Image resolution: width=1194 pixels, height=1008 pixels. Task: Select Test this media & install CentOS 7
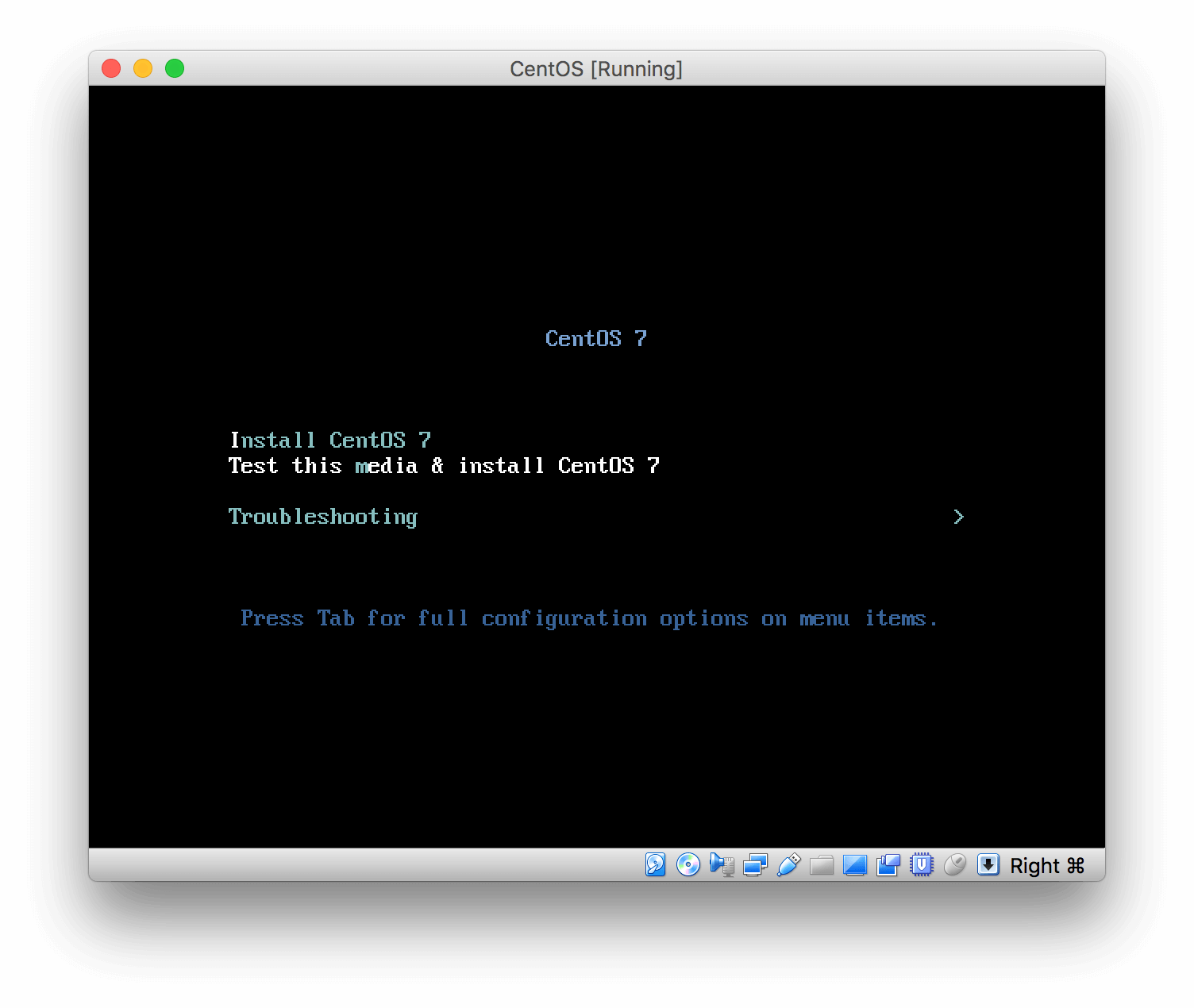444,465
